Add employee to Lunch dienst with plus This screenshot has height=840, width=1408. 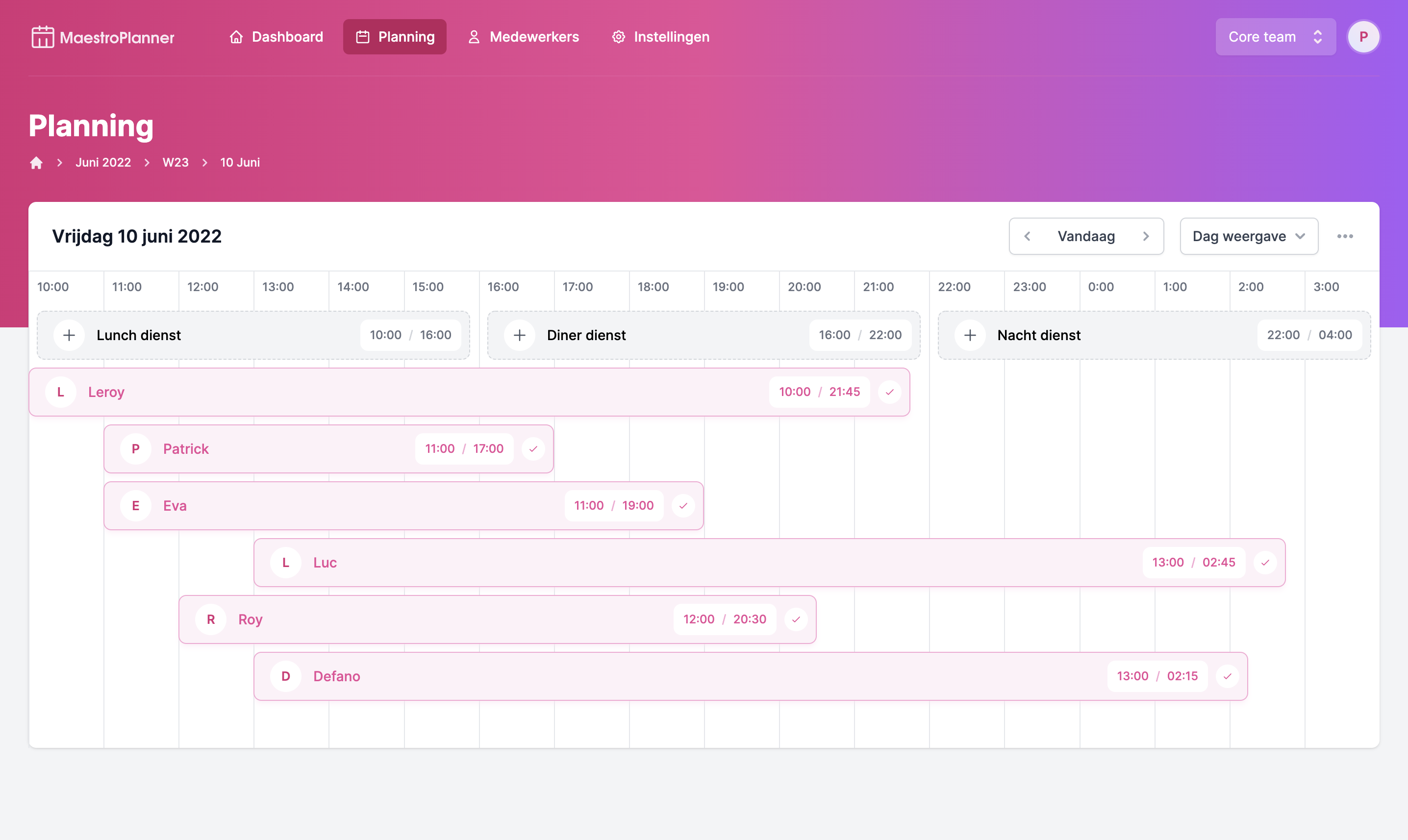click(69, 335)
